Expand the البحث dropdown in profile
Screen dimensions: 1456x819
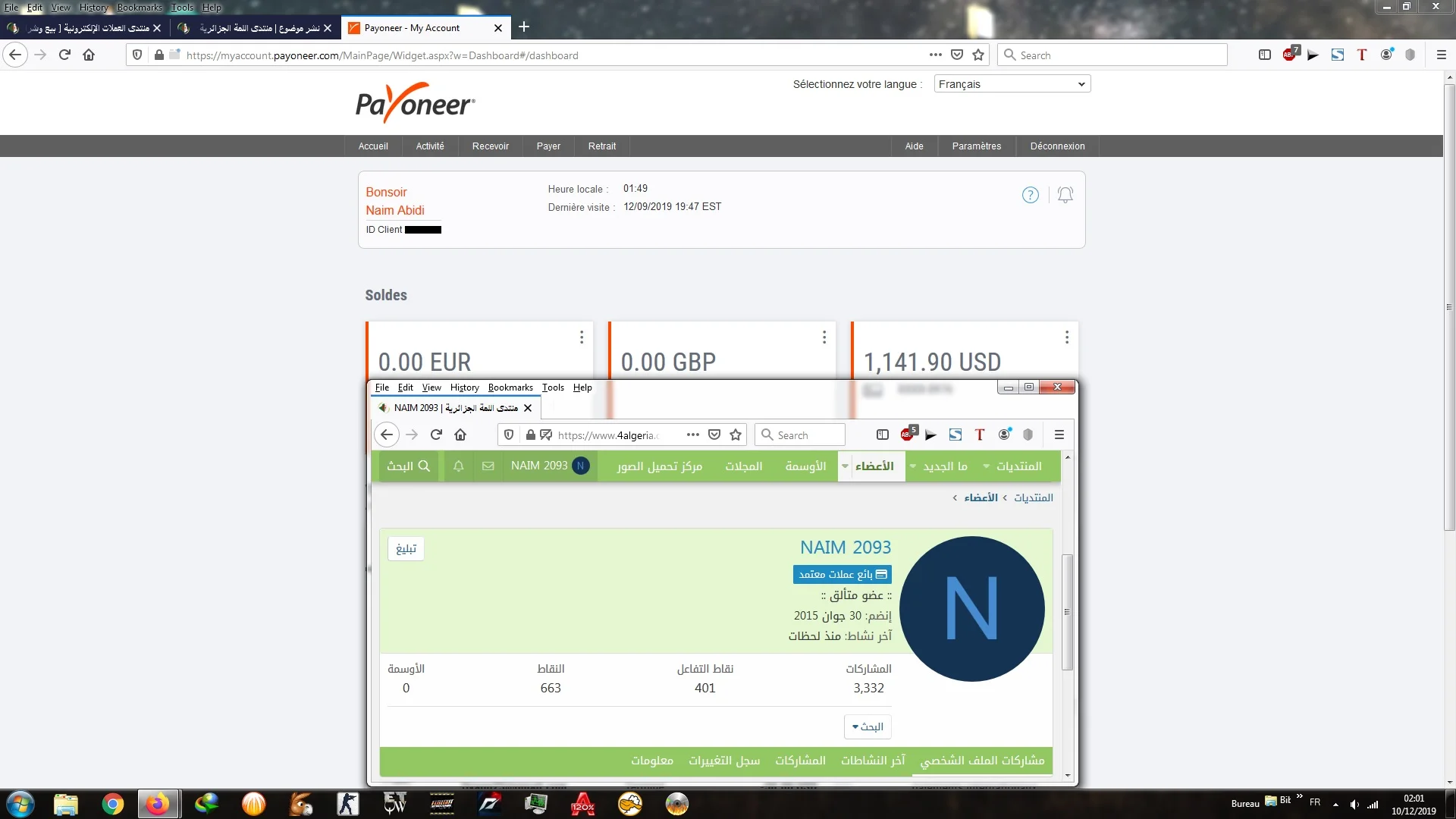pyautogui.click(x=868, y=726)
